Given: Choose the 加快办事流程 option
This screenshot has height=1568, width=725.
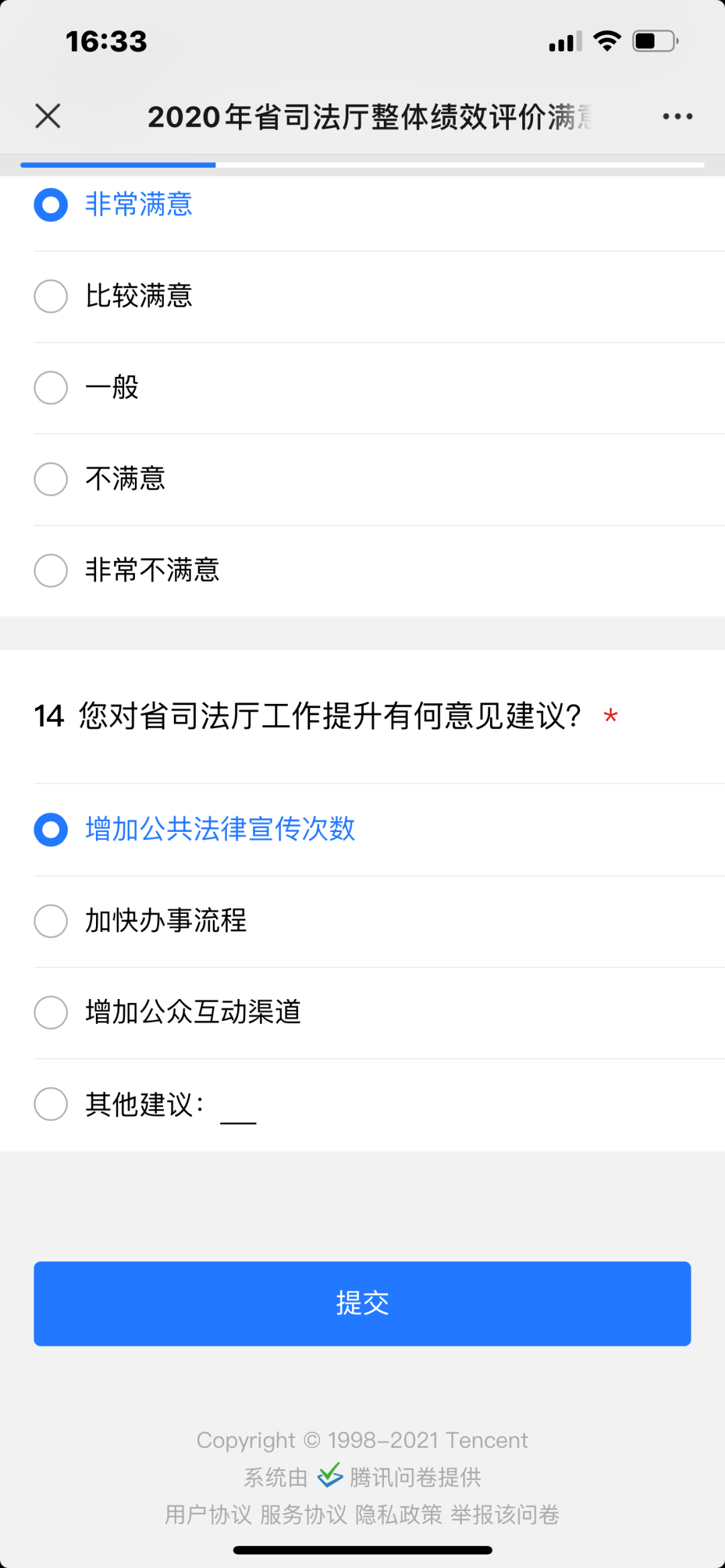Looking at the screenshot, I should 51,921.
